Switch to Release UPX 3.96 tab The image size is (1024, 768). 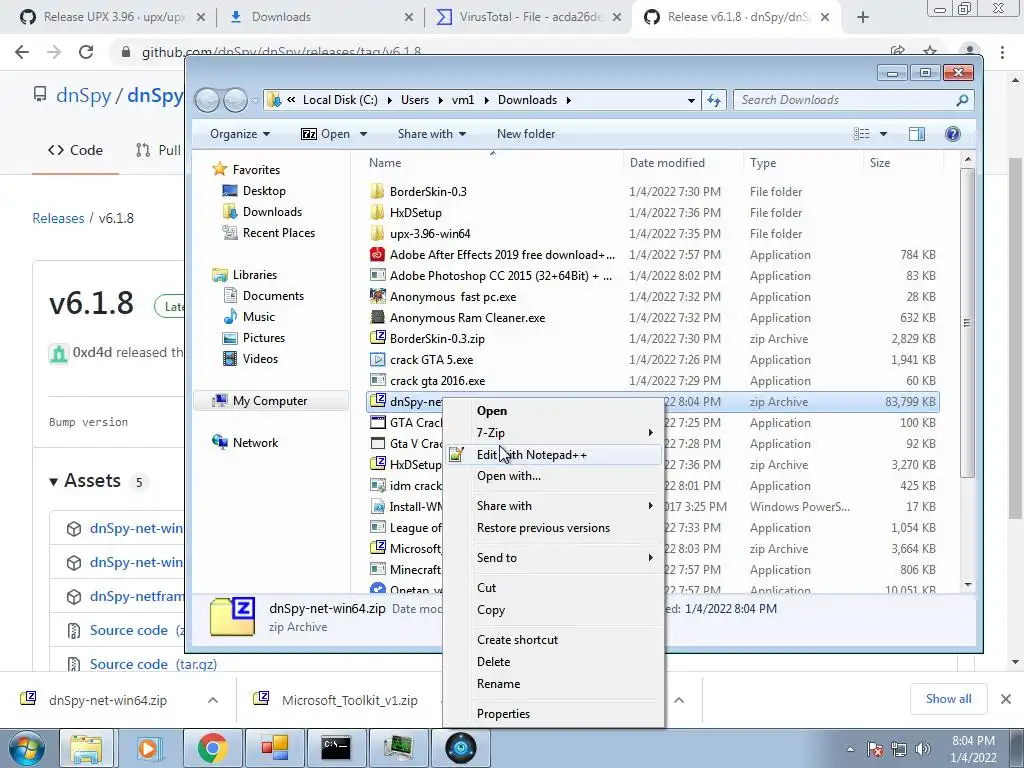click(114, 17)
